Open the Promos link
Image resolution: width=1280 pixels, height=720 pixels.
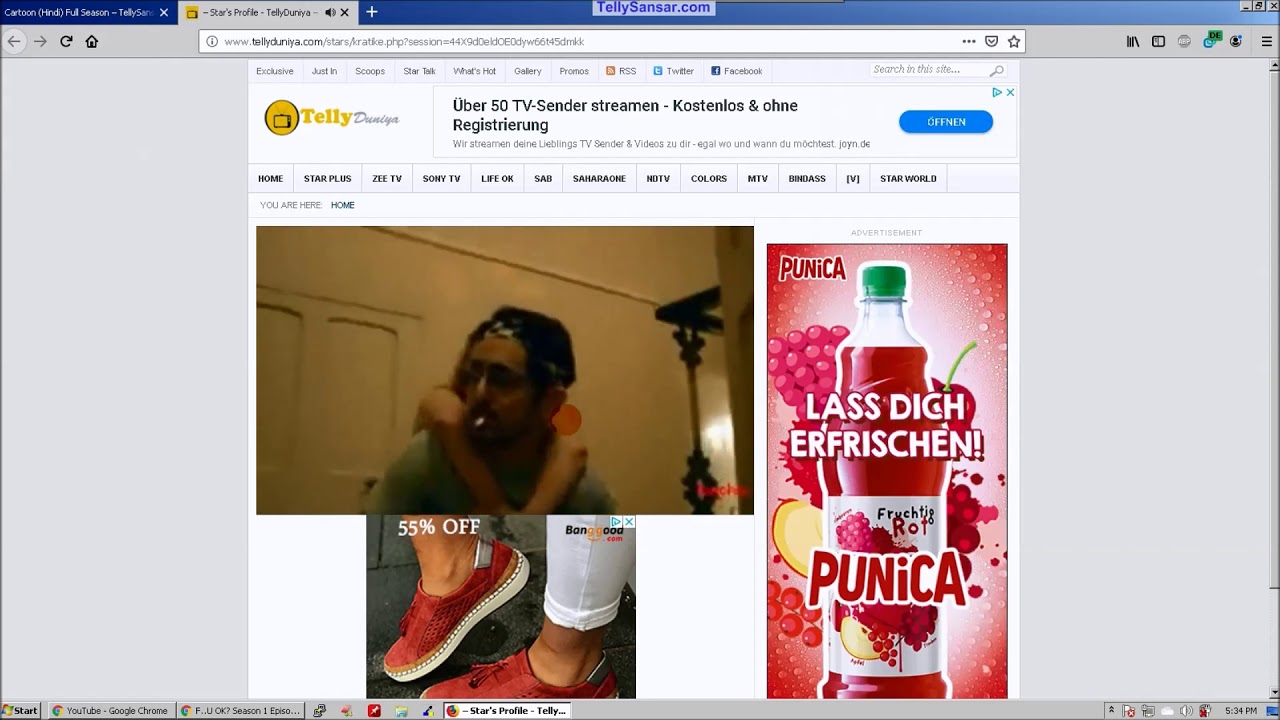[x=574, y=71]
